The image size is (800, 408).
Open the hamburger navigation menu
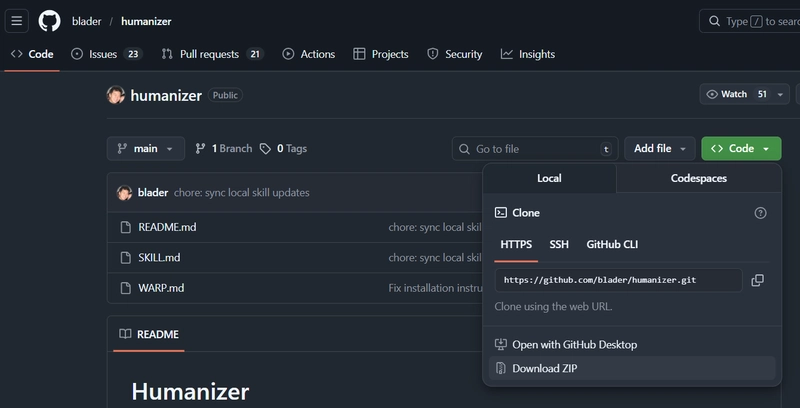click(17, 21)
